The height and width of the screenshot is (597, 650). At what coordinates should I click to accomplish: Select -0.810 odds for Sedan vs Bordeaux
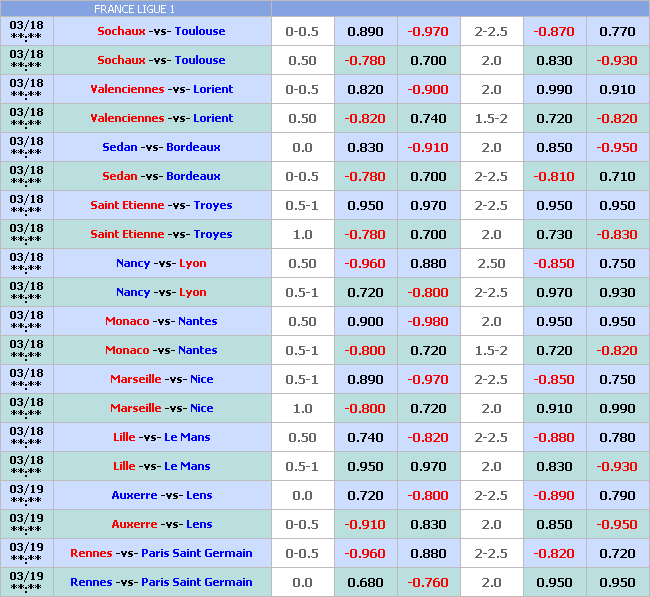[x=554, y=176]
